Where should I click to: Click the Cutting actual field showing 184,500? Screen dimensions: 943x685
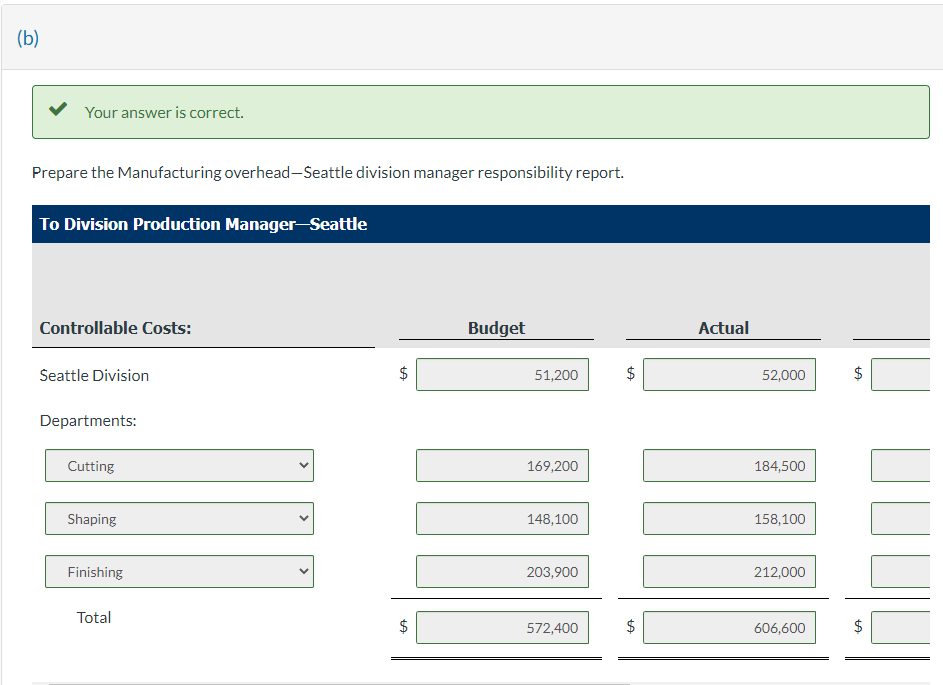pos(729,465)
